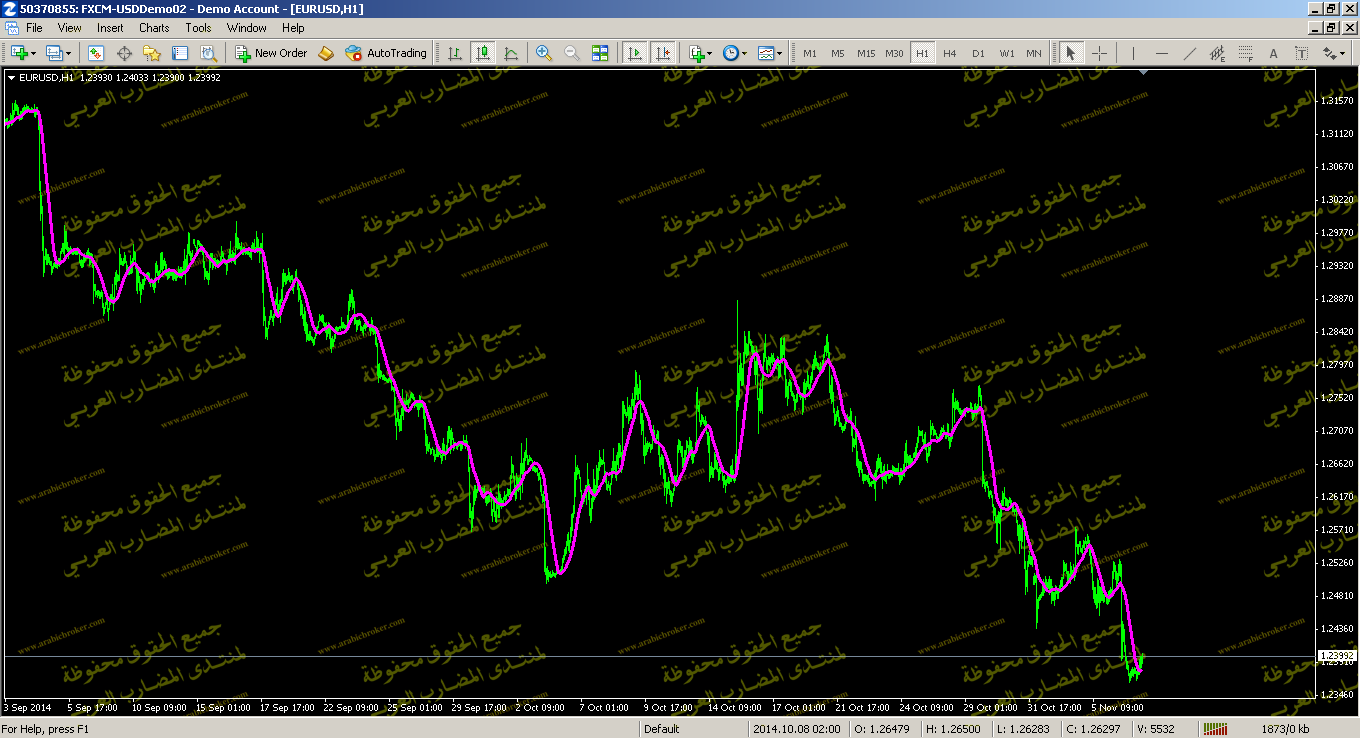The image size is (1360, 738).
Task: Select the H1 timeframe
Action: [922, 53]
